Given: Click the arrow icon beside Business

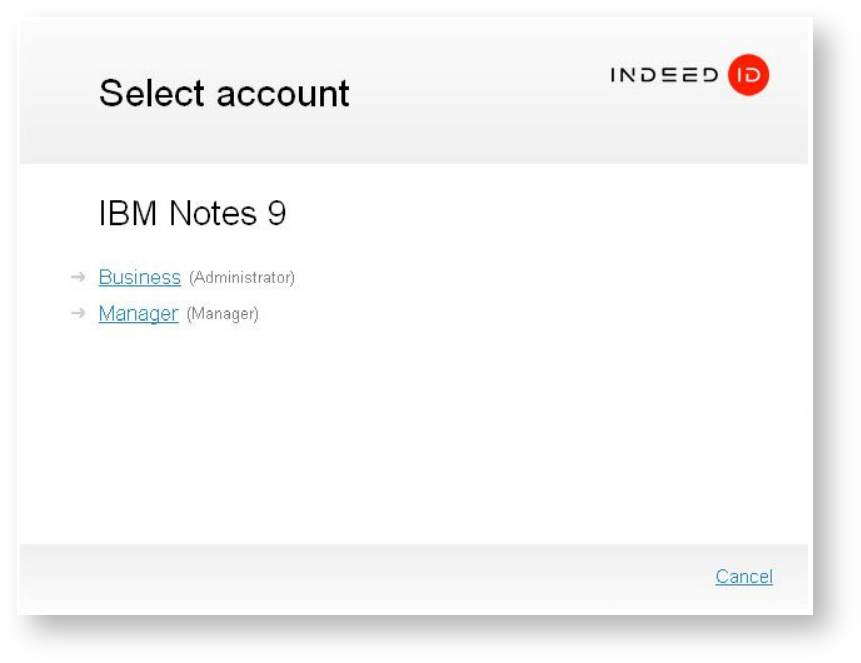Looking at the screenshot, I should coord(79,277).
